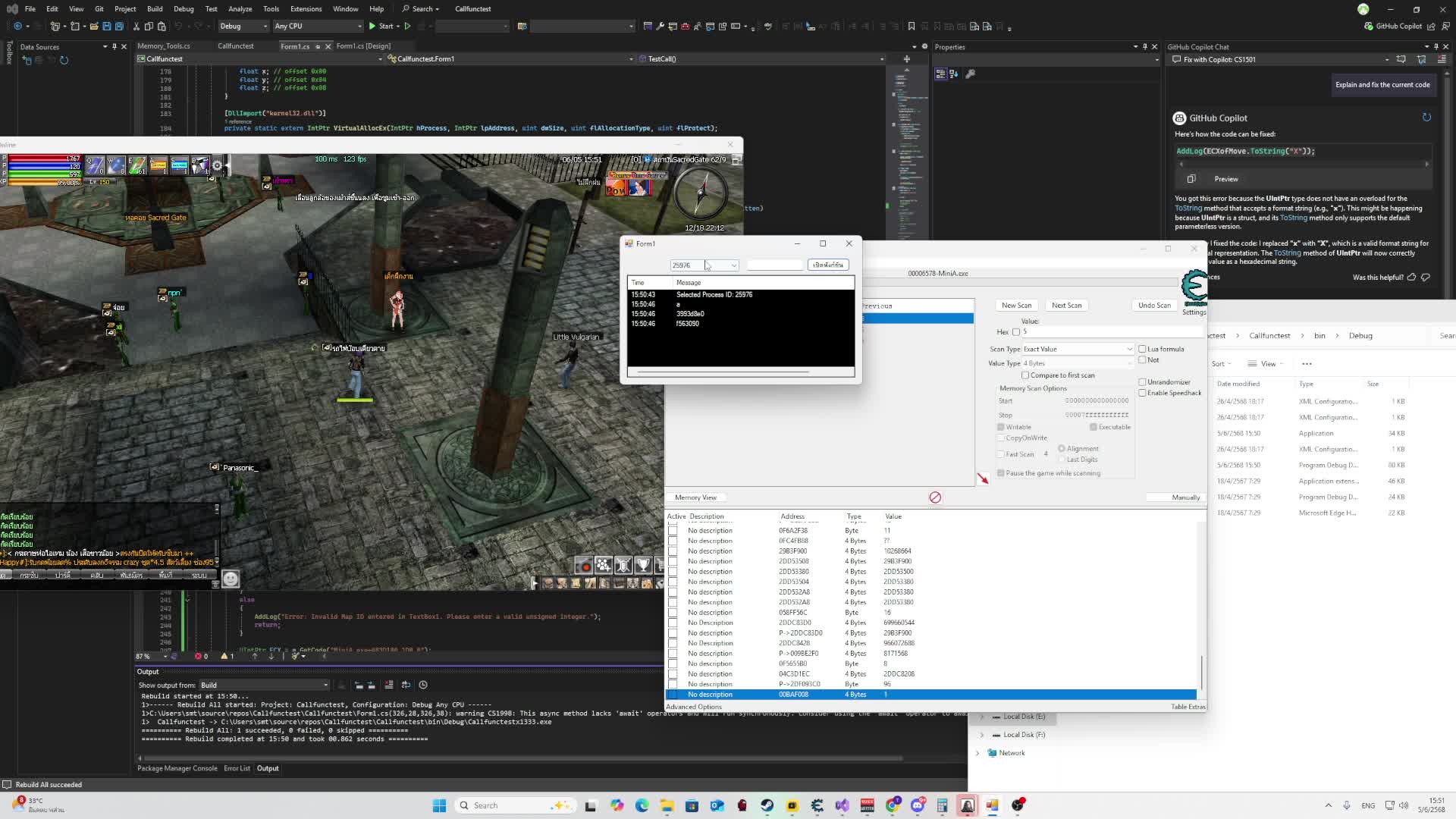The height and width of the screenshot is (819, 1456).
Task: Toggle word wrap in Output toolbar
Action: [406, 685]
